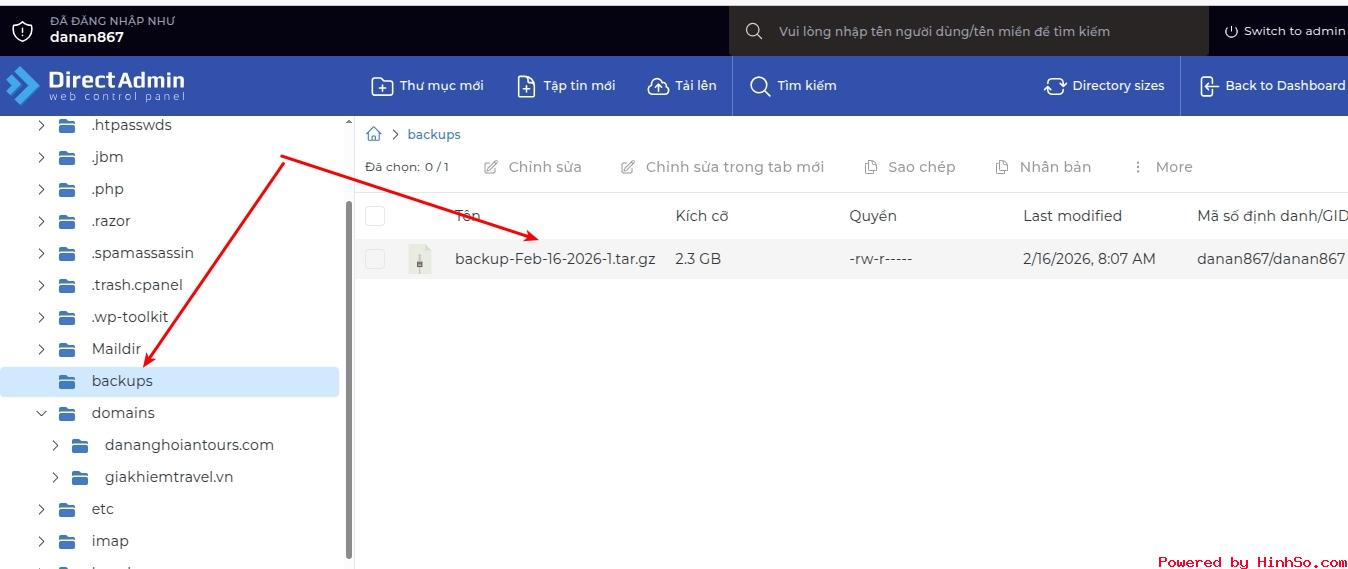Select the backups folder in tree
The height and width of the screenshot is (569, 1348).
coord(122,381)
